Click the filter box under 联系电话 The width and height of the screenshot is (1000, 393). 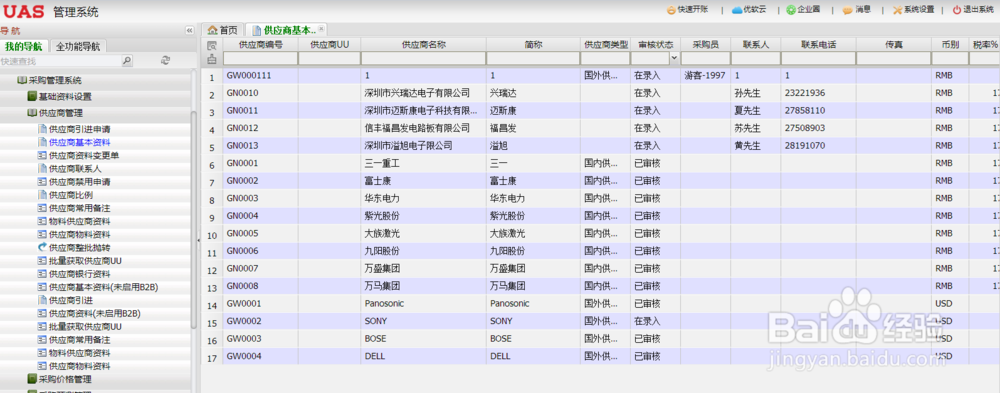(x=818, y=58)
